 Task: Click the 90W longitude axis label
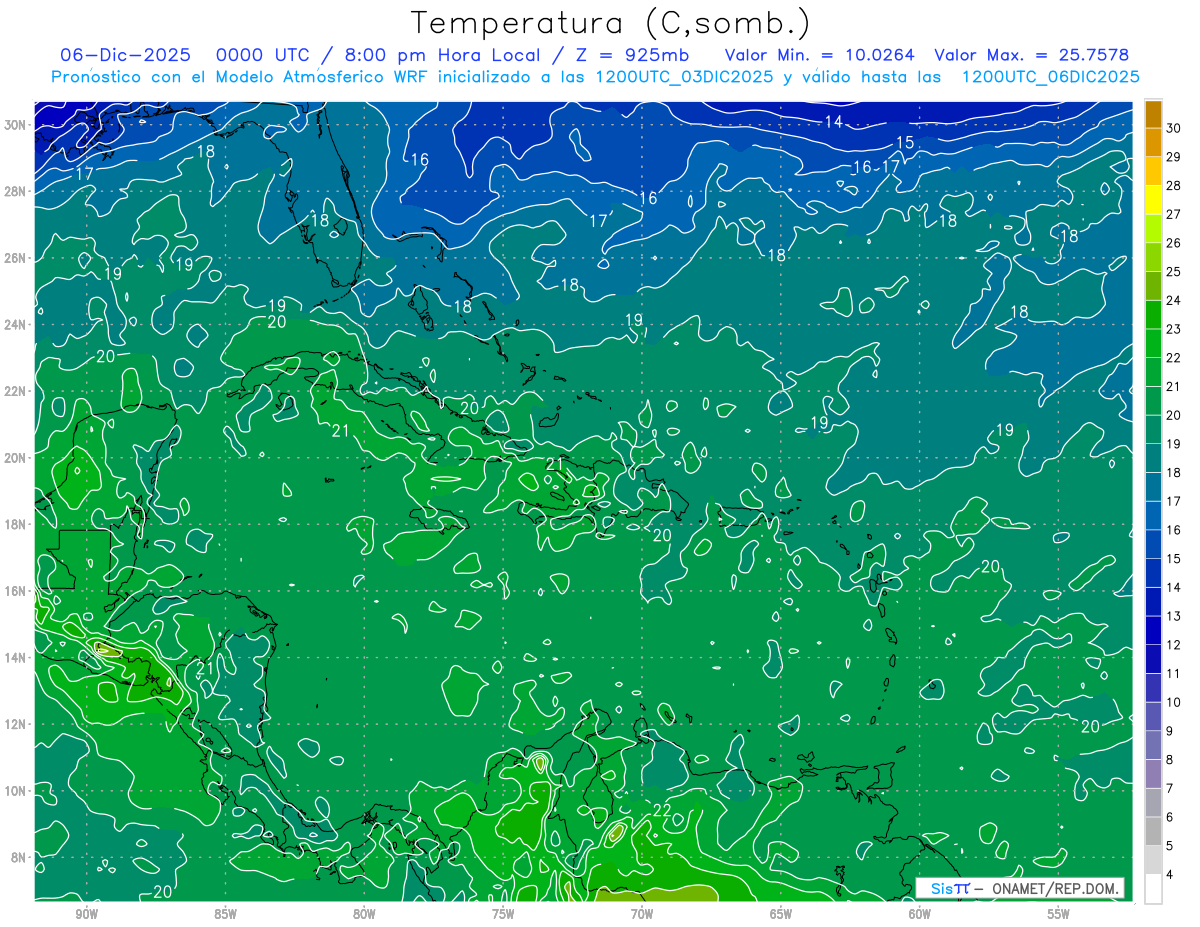(x=87, y=914)
